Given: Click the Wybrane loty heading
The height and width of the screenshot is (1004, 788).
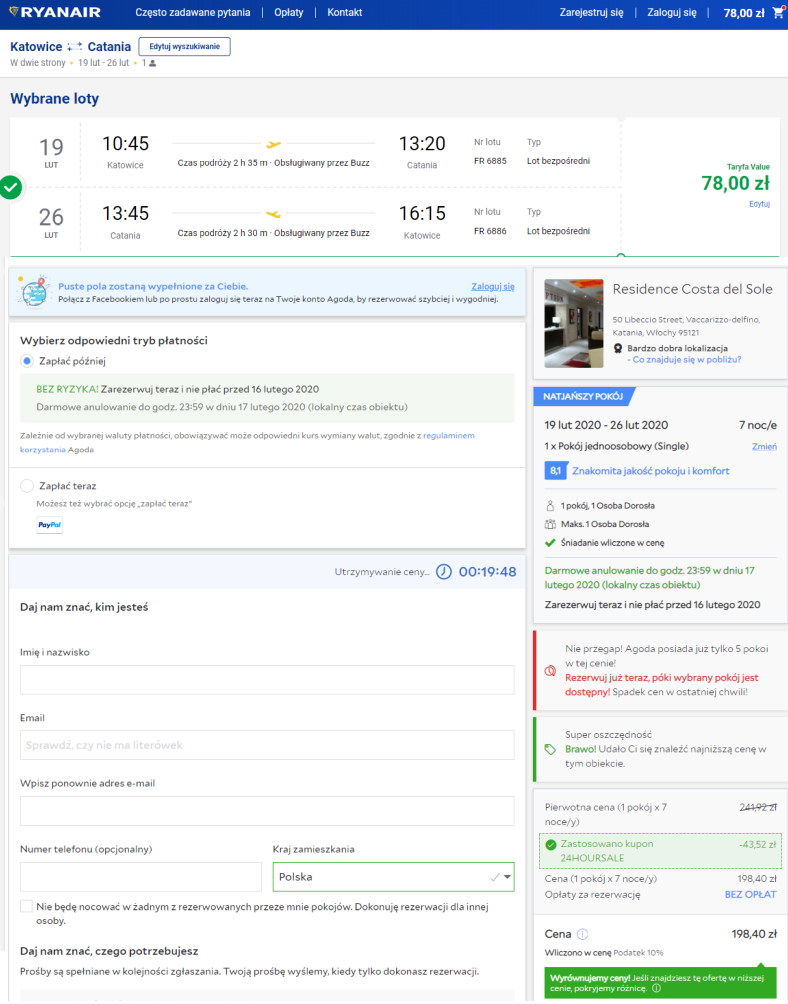Looking at the screenshot, I should pos(54,99).
